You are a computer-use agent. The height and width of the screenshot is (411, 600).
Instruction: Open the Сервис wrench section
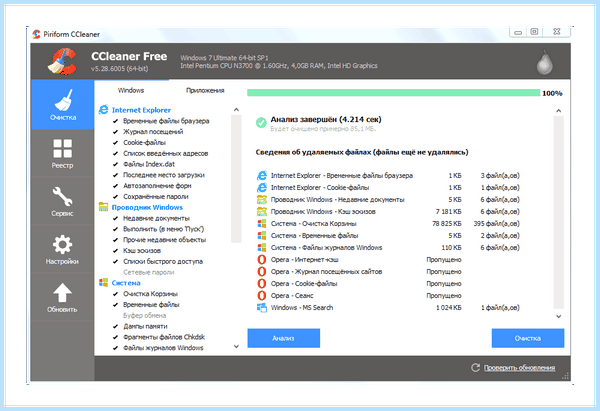[62, 201]
